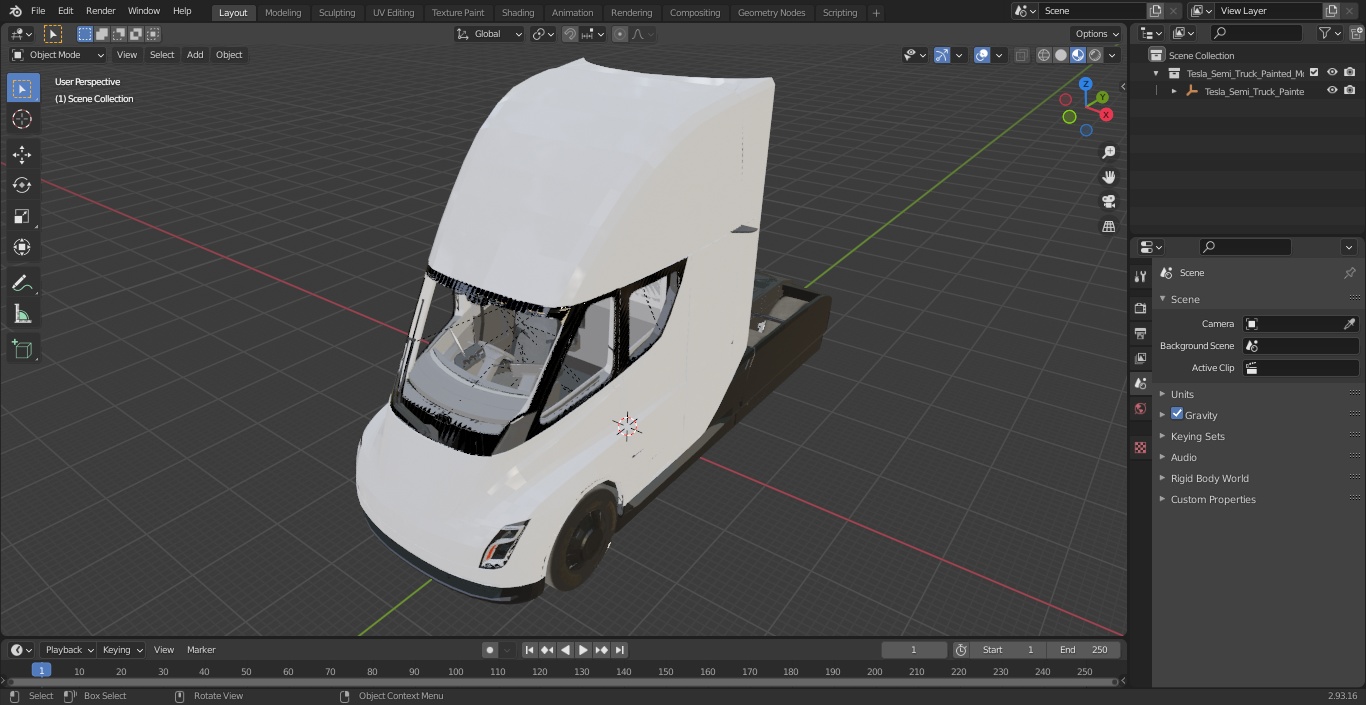
Task: Switch to the Shading workspace tab
Action: coord(518,13)
